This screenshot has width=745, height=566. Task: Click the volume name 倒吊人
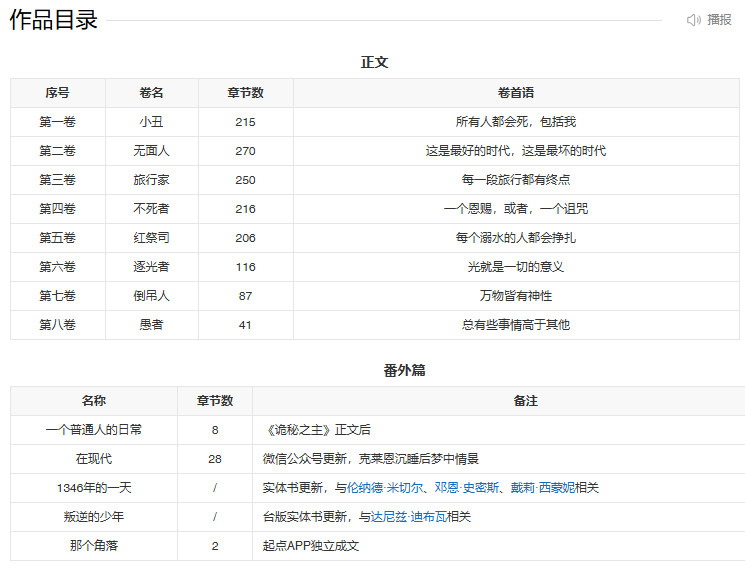pos(152,296)
